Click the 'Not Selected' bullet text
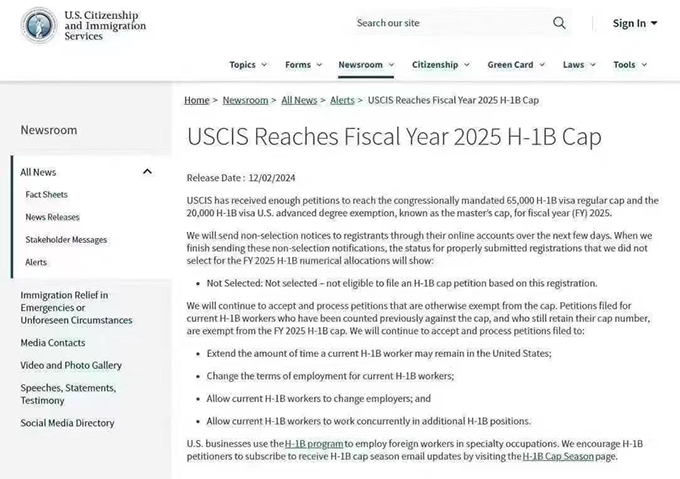The image size is (680, 479). (x=402, y=283)
